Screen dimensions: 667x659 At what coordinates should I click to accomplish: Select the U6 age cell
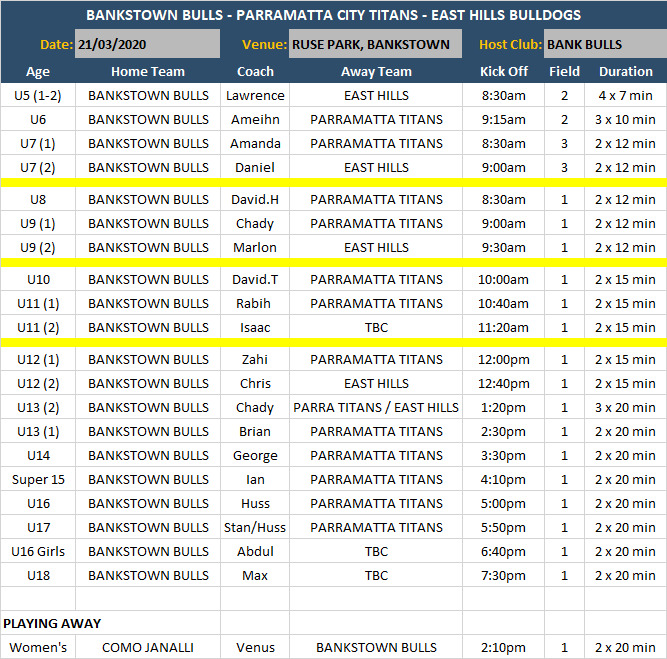(38, 120)
